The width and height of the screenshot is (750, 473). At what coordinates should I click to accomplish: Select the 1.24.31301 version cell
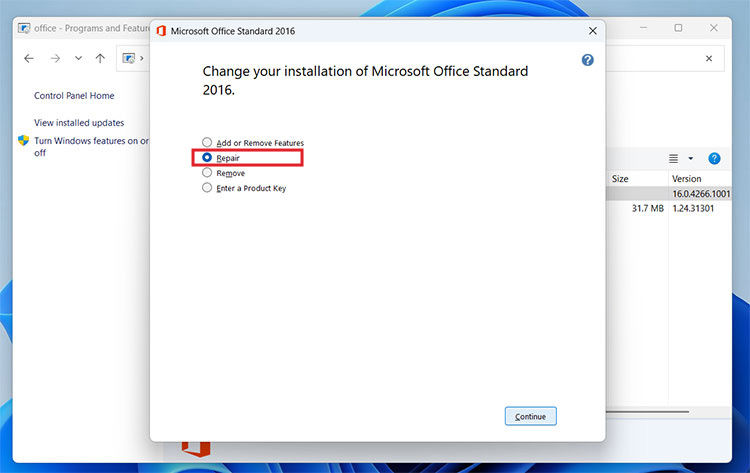[x=693, y=209]
